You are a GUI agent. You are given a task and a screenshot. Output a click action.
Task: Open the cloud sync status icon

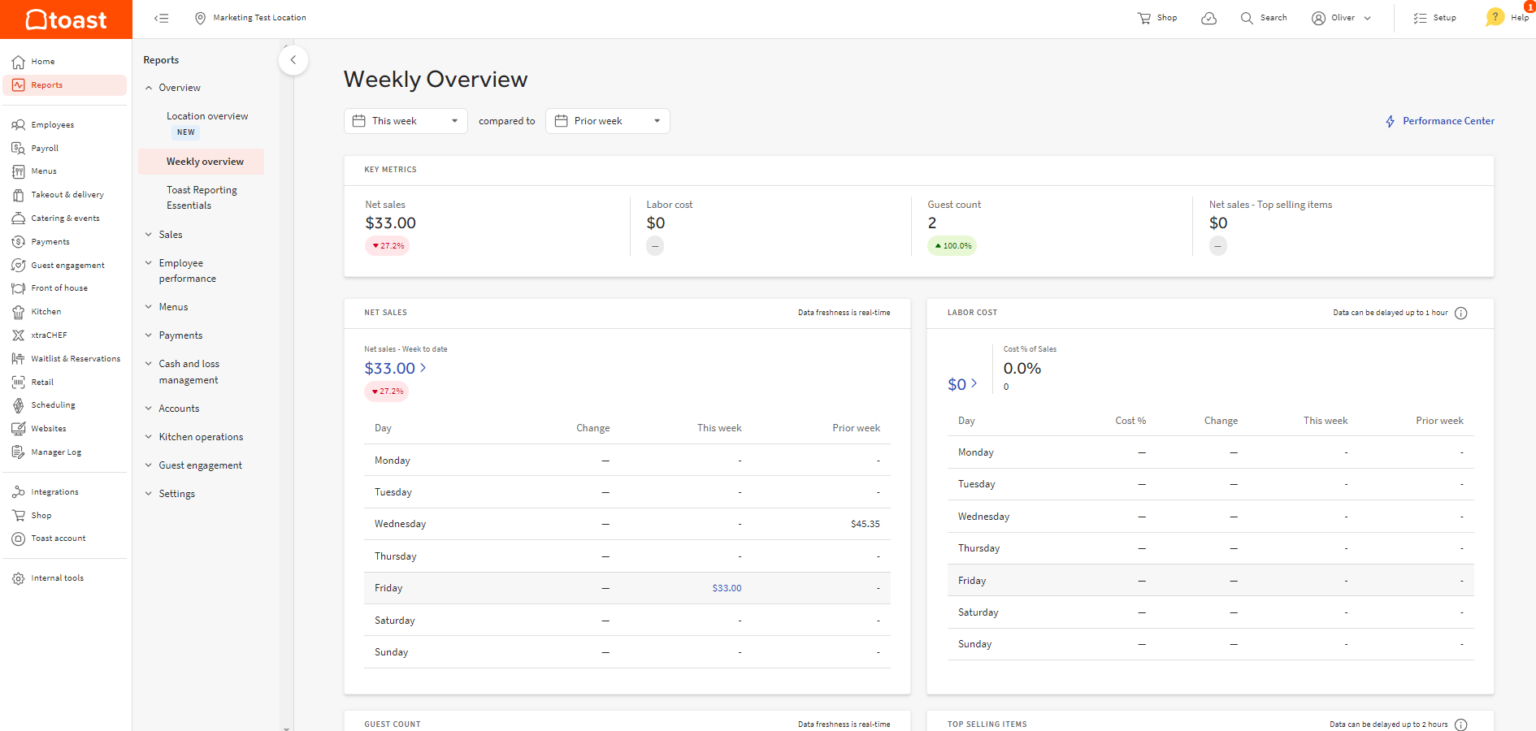[1209, 18]
